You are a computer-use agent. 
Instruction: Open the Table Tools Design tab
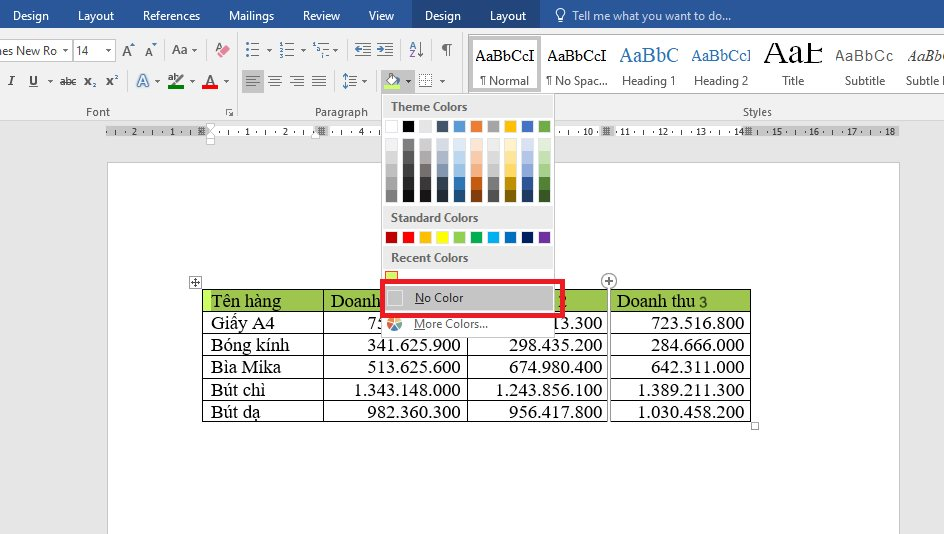442,16
